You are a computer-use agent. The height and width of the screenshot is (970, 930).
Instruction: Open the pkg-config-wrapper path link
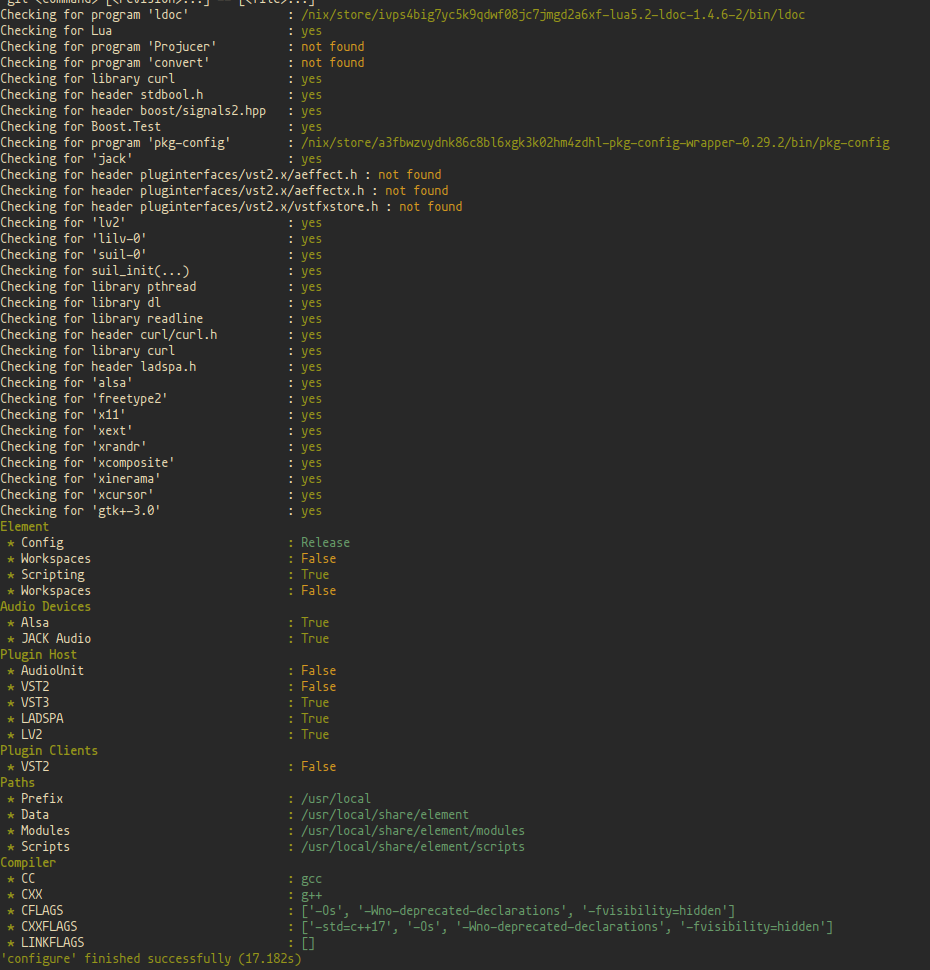tap(596, 142)
